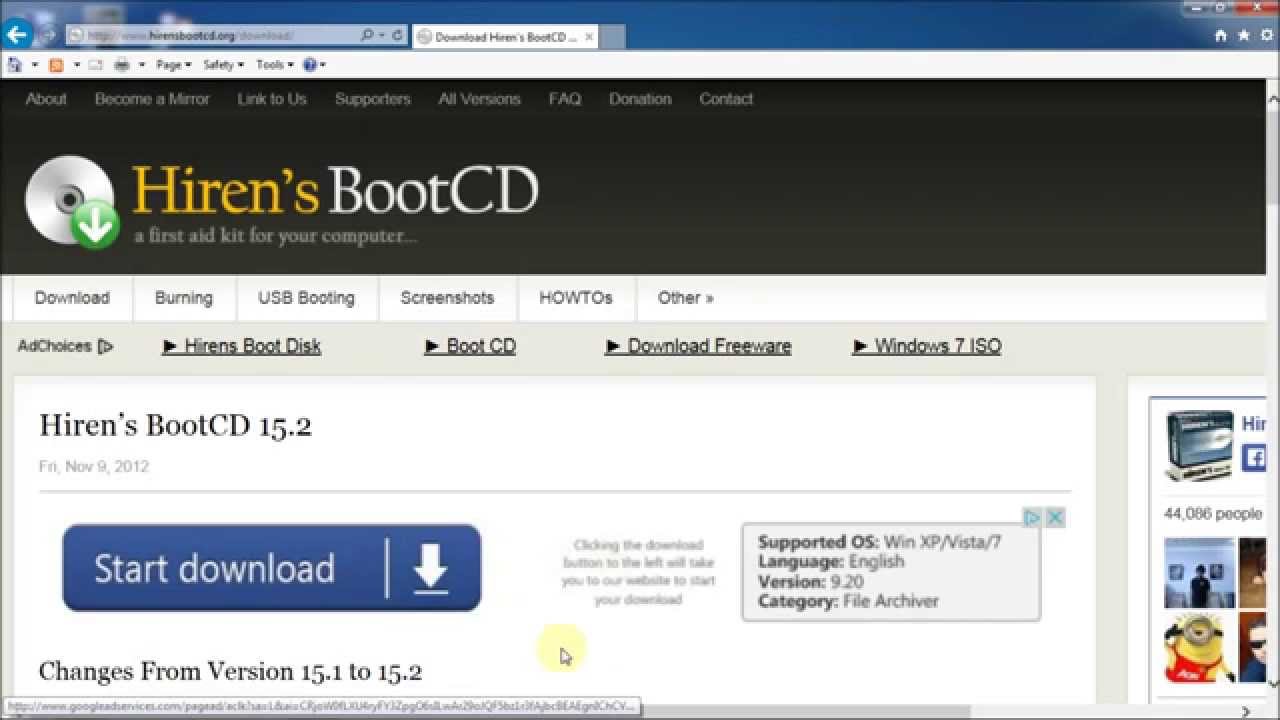Close the ad with the X icon

pyautogui.click(x=1054, y=517)
